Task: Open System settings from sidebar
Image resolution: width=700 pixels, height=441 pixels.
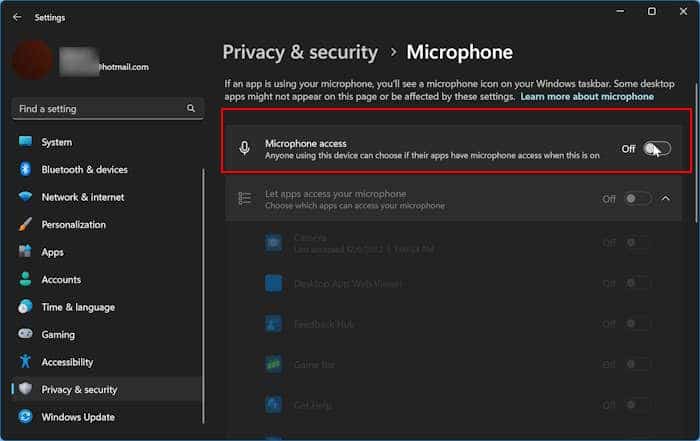Action: pos(107,142)
